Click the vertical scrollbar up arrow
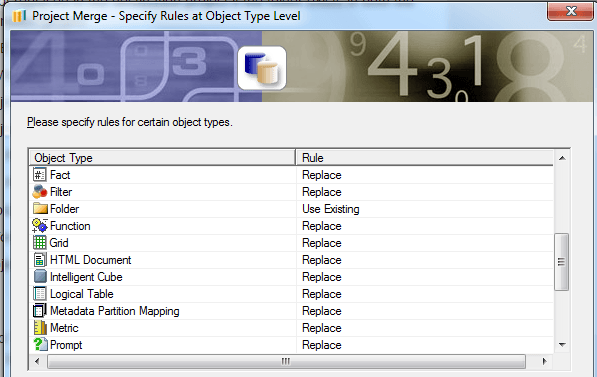The image size is (597, 377). pos(562,158)
